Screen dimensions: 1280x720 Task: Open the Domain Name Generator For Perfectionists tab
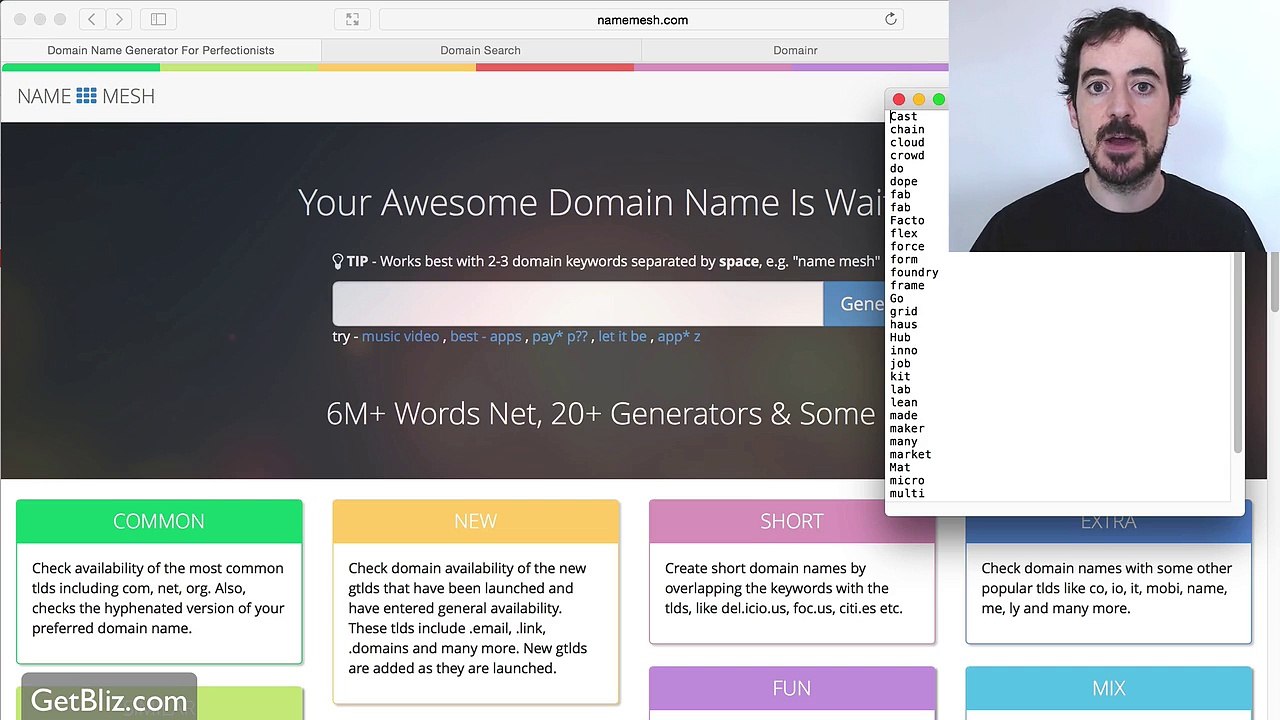click(x=161, y=50)
